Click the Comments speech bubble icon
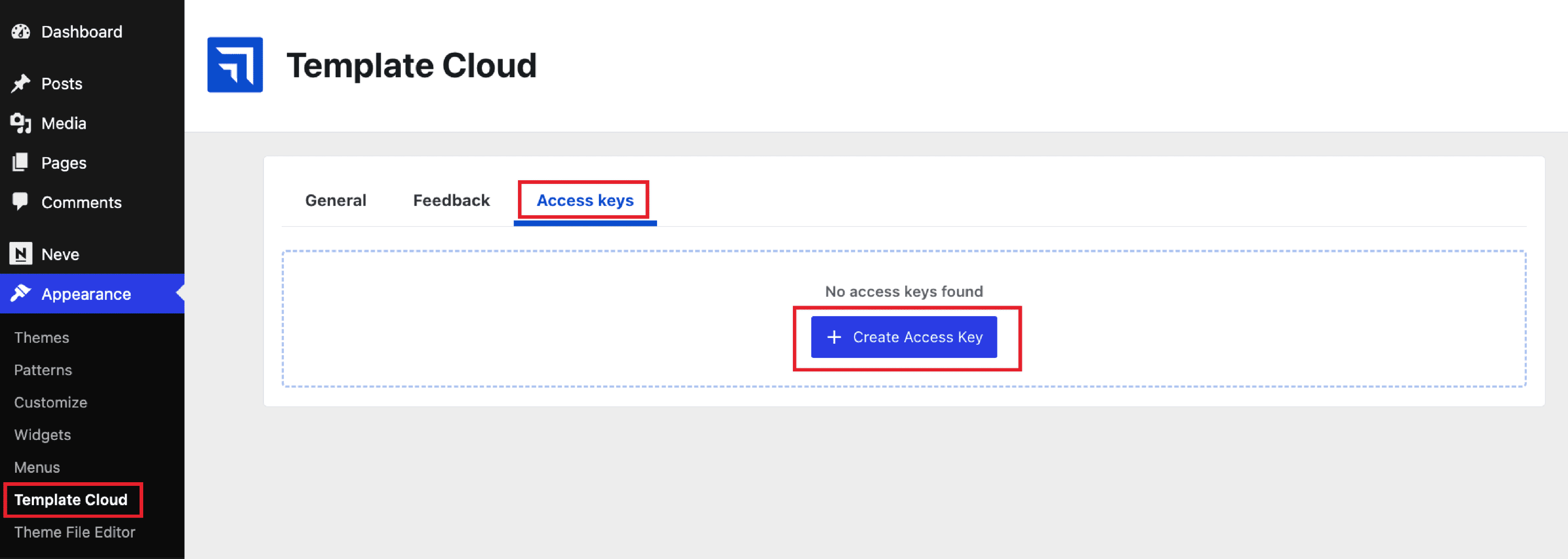1568x559 pixels. pos(21,201)
